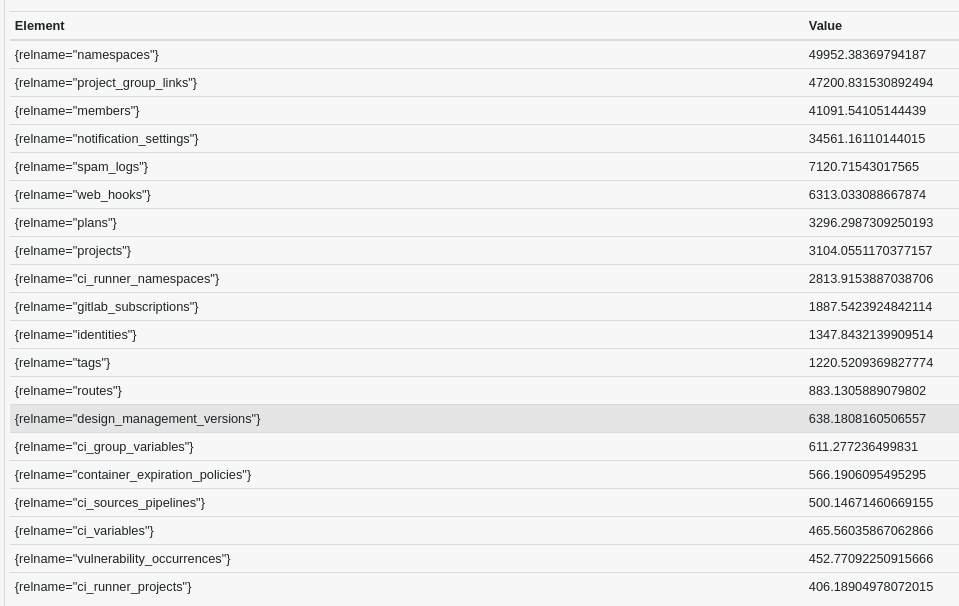Image resolution: width=959 pixels, height=606 pixels.
Task: Click the value 49952.38369794187
Action: coord(867,55)
